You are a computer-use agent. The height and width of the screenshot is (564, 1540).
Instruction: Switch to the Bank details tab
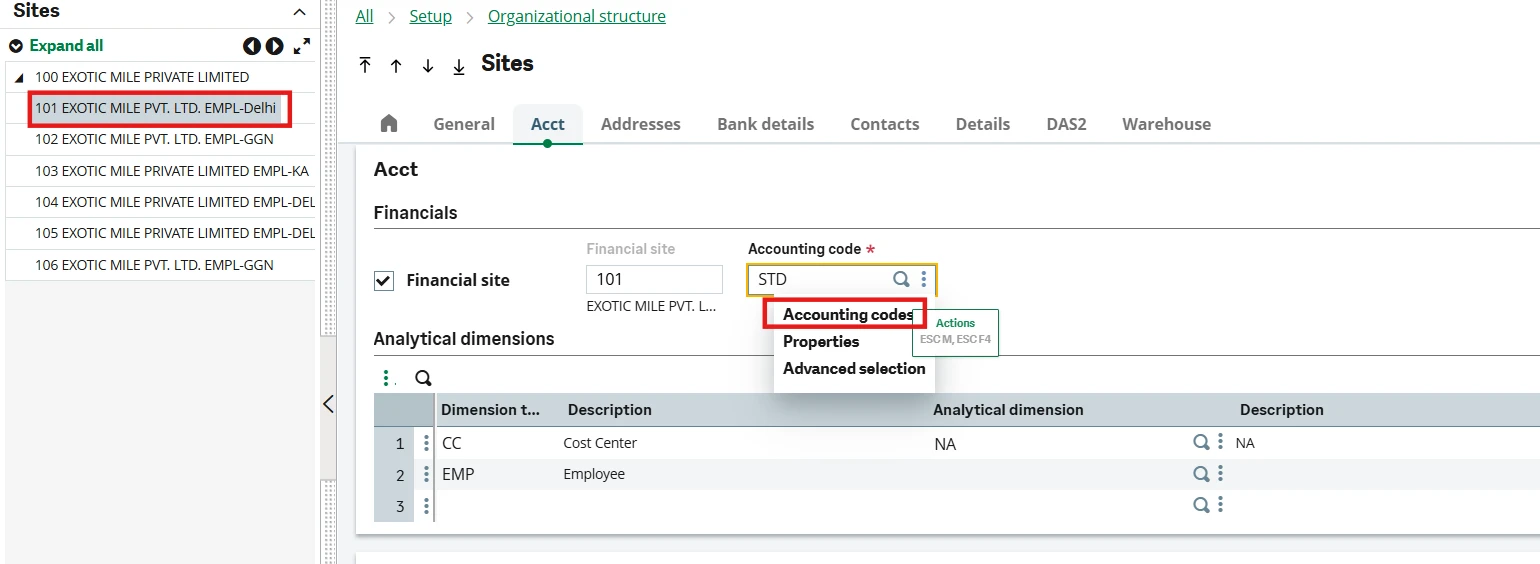click(765, 124)
